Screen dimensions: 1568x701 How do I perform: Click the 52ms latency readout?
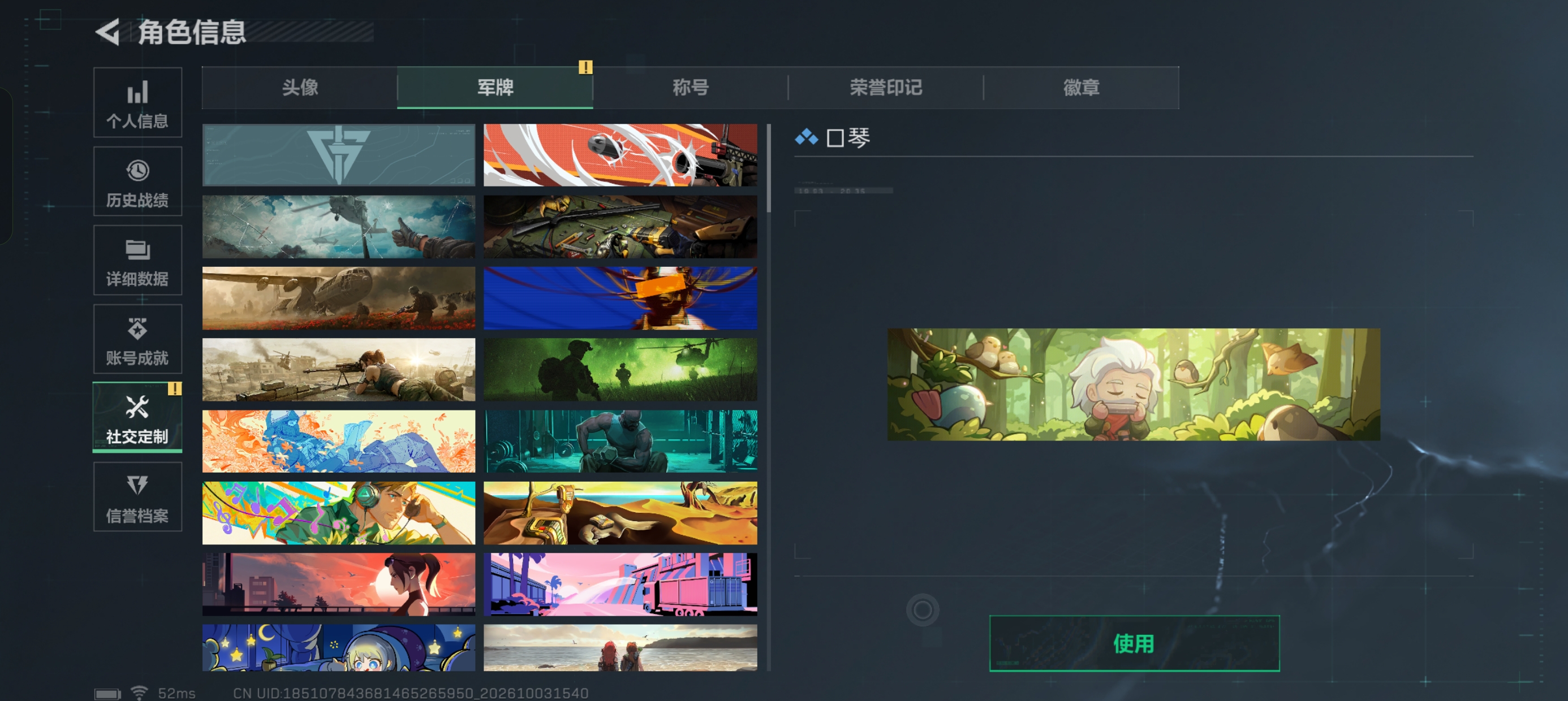(176, 693)
